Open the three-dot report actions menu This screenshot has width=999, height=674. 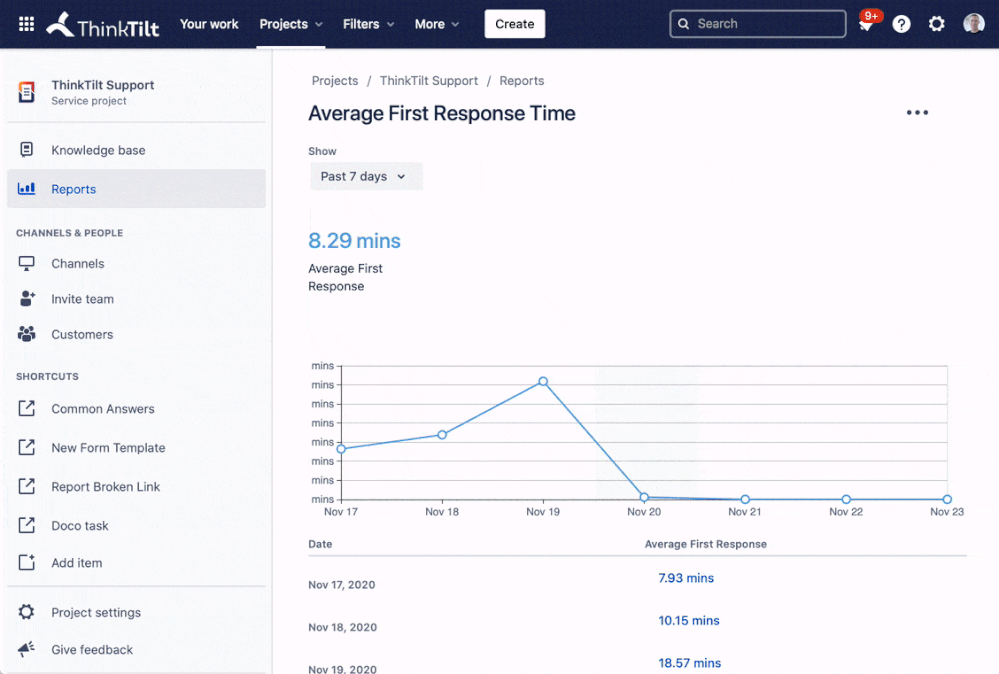[917, 113]
